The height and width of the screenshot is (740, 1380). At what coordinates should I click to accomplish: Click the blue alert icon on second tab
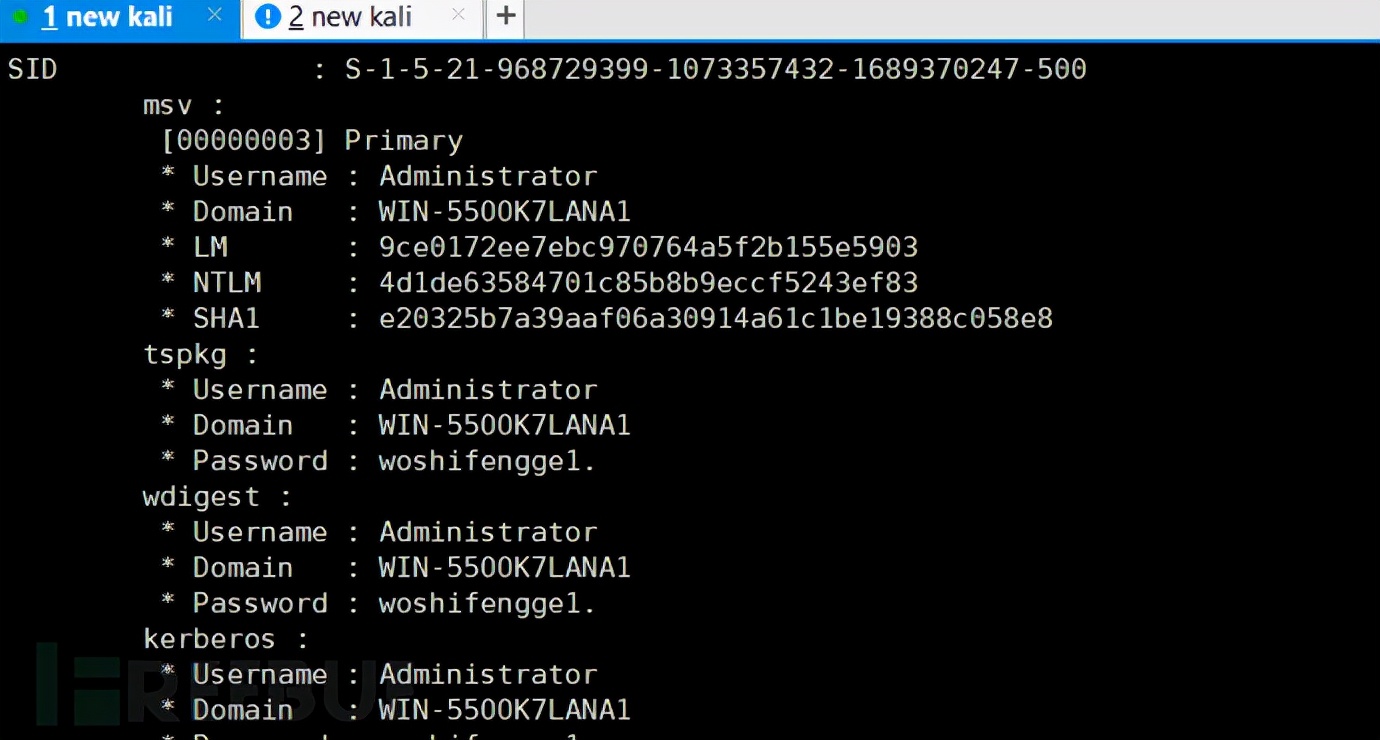(267, 17)
